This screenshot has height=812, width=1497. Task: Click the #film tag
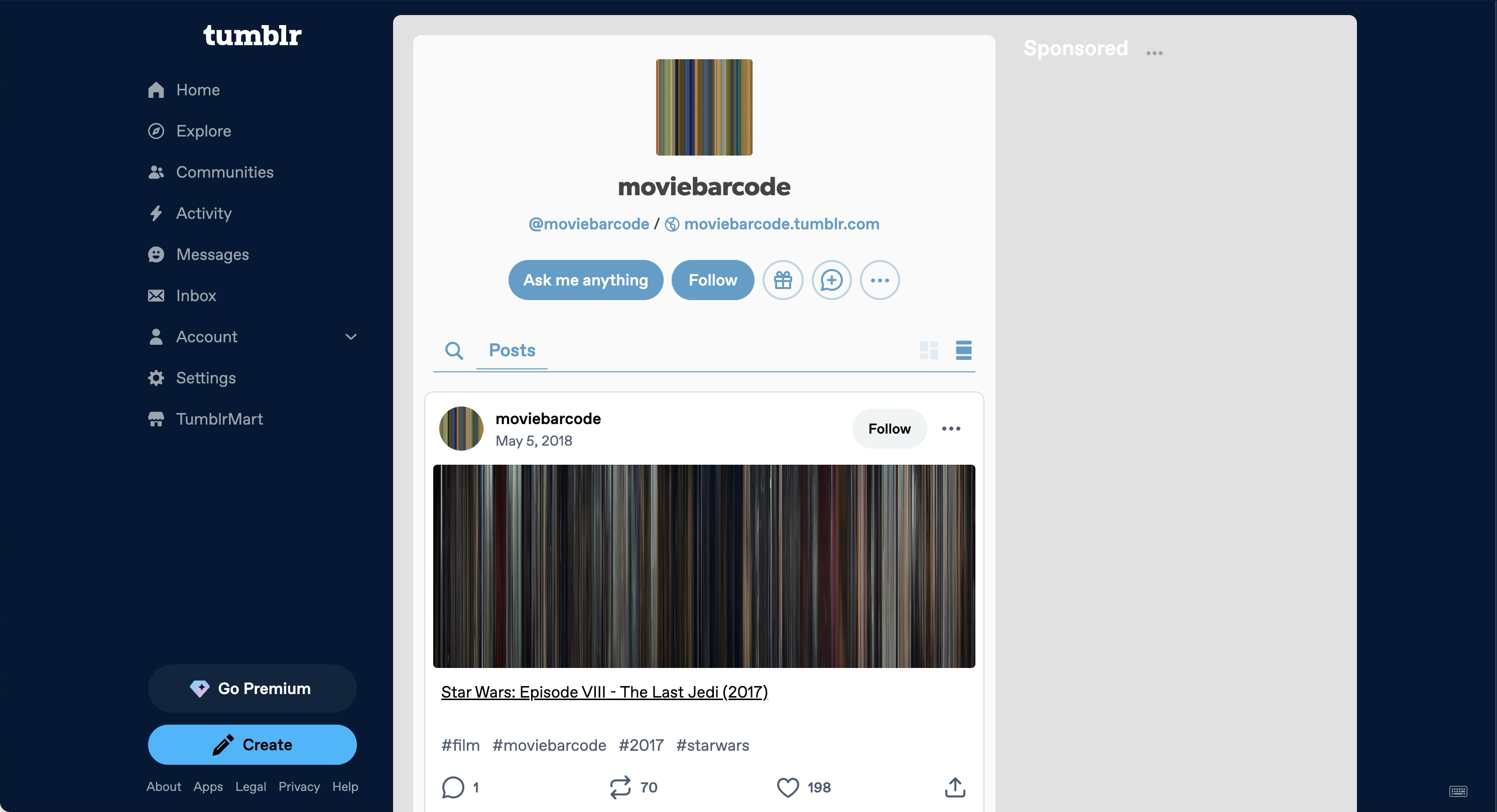(x=460, y=745)
